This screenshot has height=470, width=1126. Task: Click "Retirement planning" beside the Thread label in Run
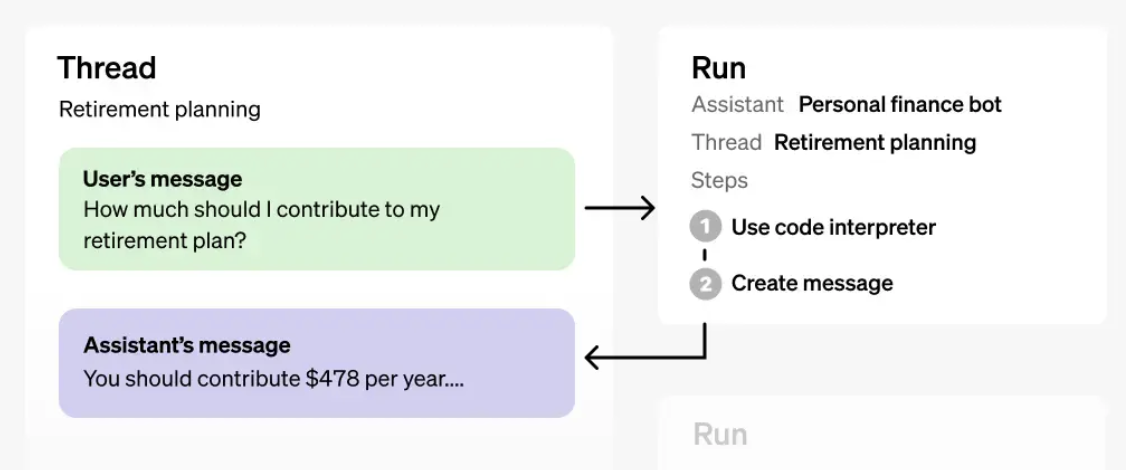coord(875,143)
